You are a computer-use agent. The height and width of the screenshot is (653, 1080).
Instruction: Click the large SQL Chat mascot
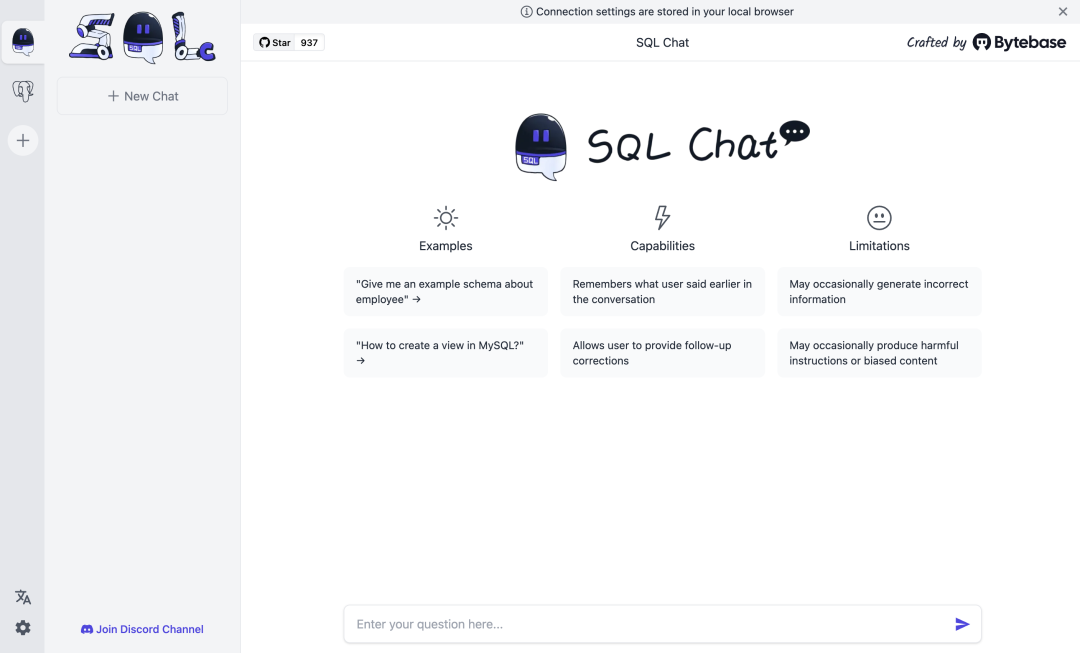541,147
